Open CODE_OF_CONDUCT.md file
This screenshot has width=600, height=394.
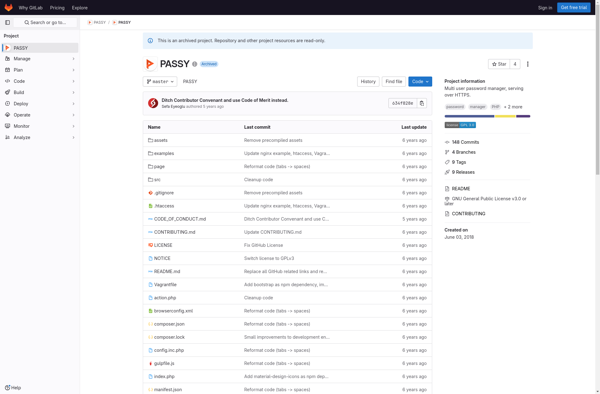pos(180,219)
